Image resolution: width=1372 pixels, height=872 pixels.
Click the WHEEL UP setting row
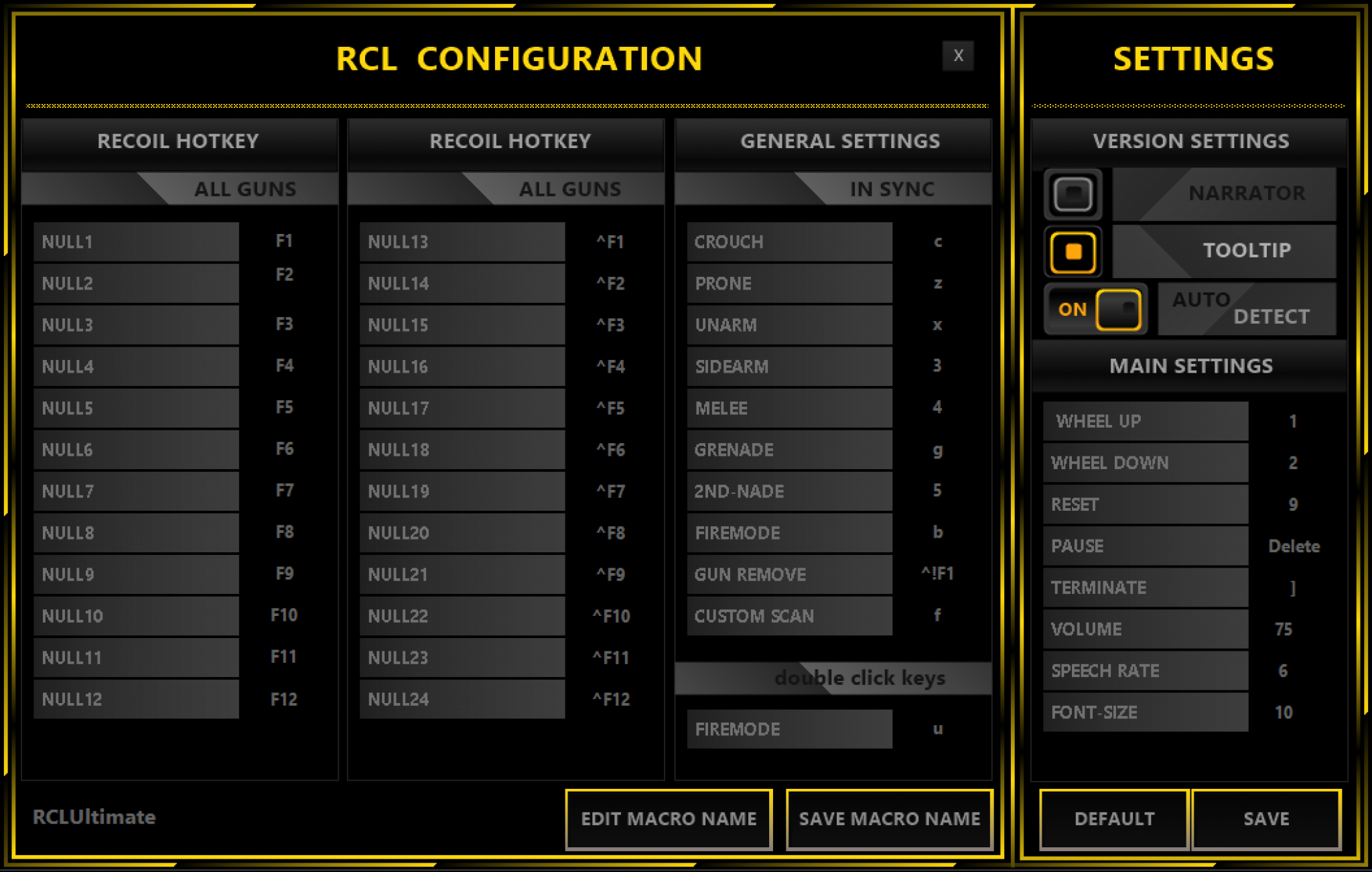(x=1145, y=421)
